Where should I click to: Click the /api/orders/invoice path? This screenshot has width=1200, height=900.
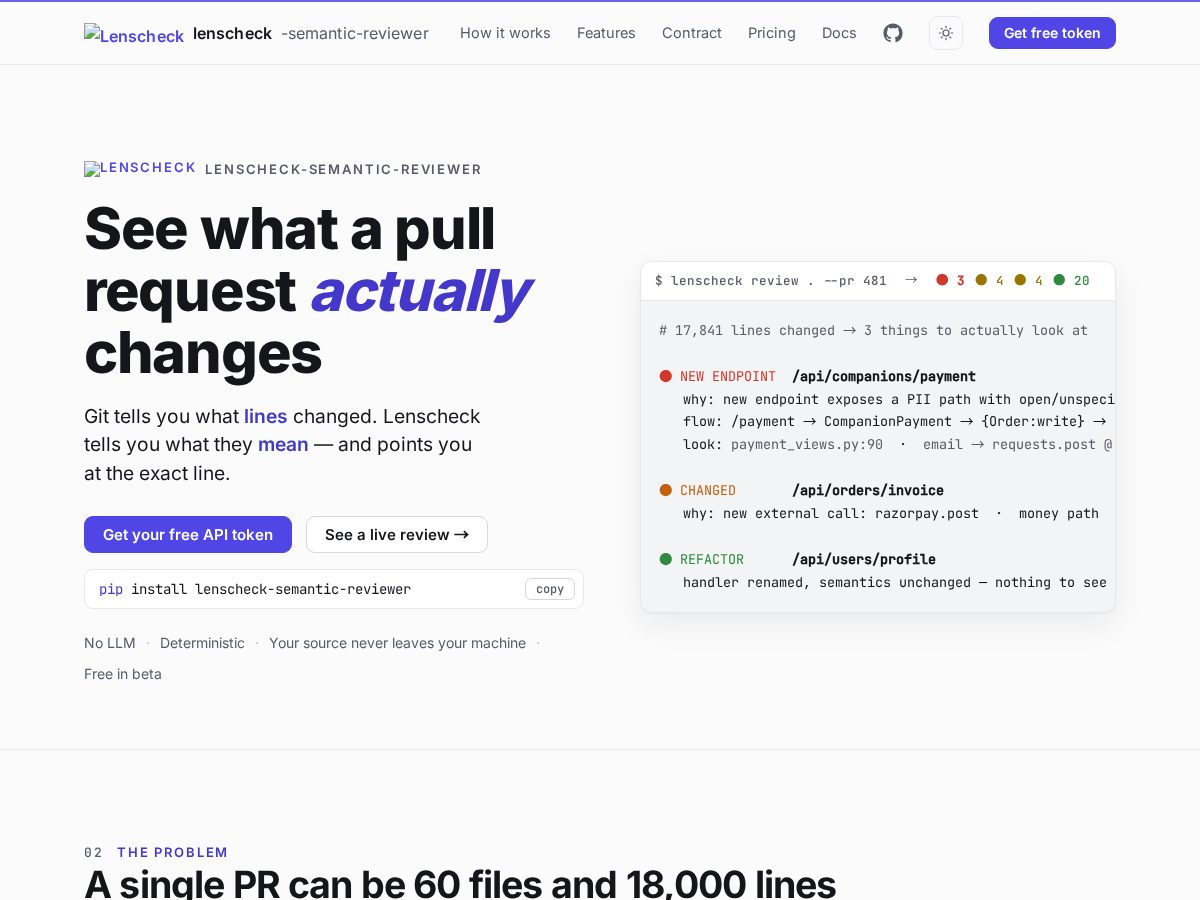coord(868,491)
